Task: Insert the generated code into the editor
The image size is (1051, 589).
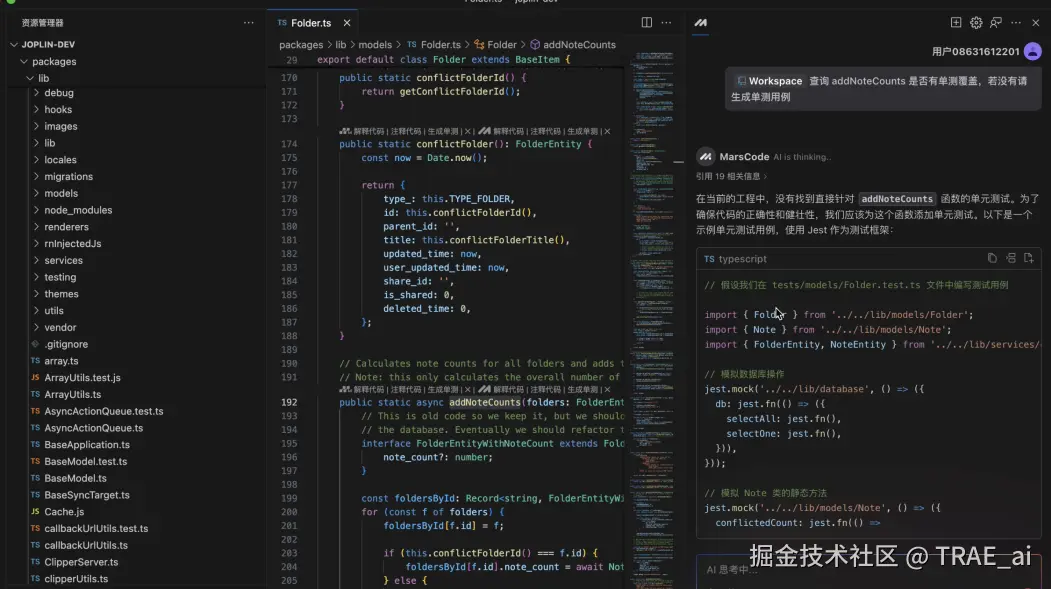Action: coord(1011,258)
